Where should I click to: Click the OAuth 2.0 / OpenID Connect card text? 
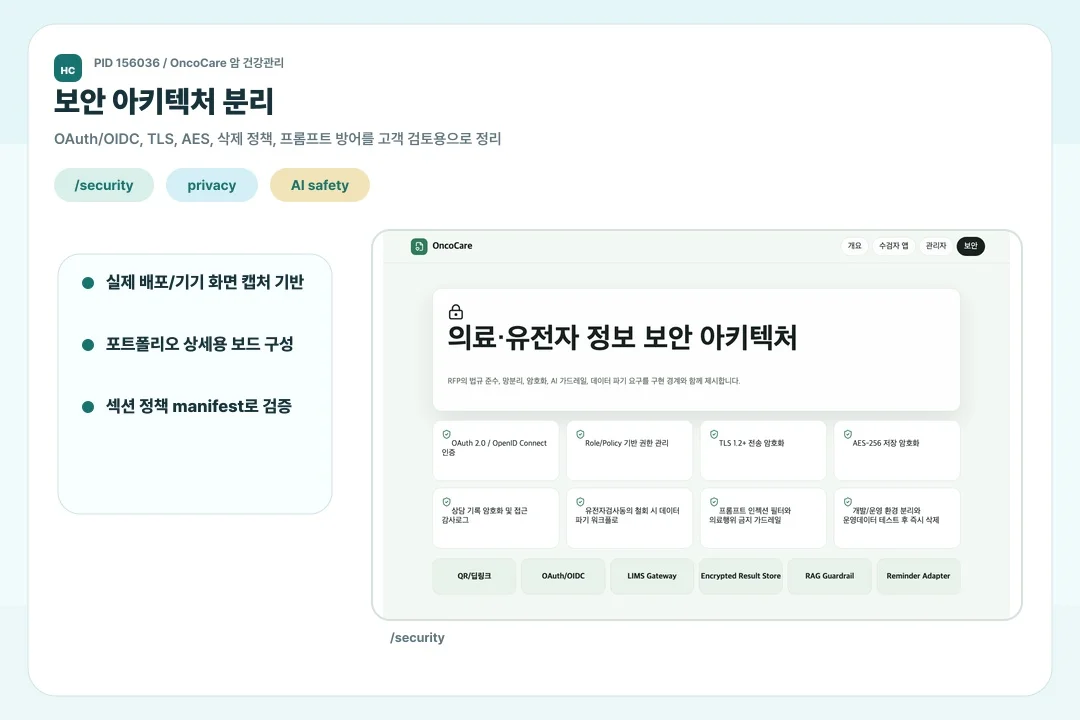tap(494, 448)
